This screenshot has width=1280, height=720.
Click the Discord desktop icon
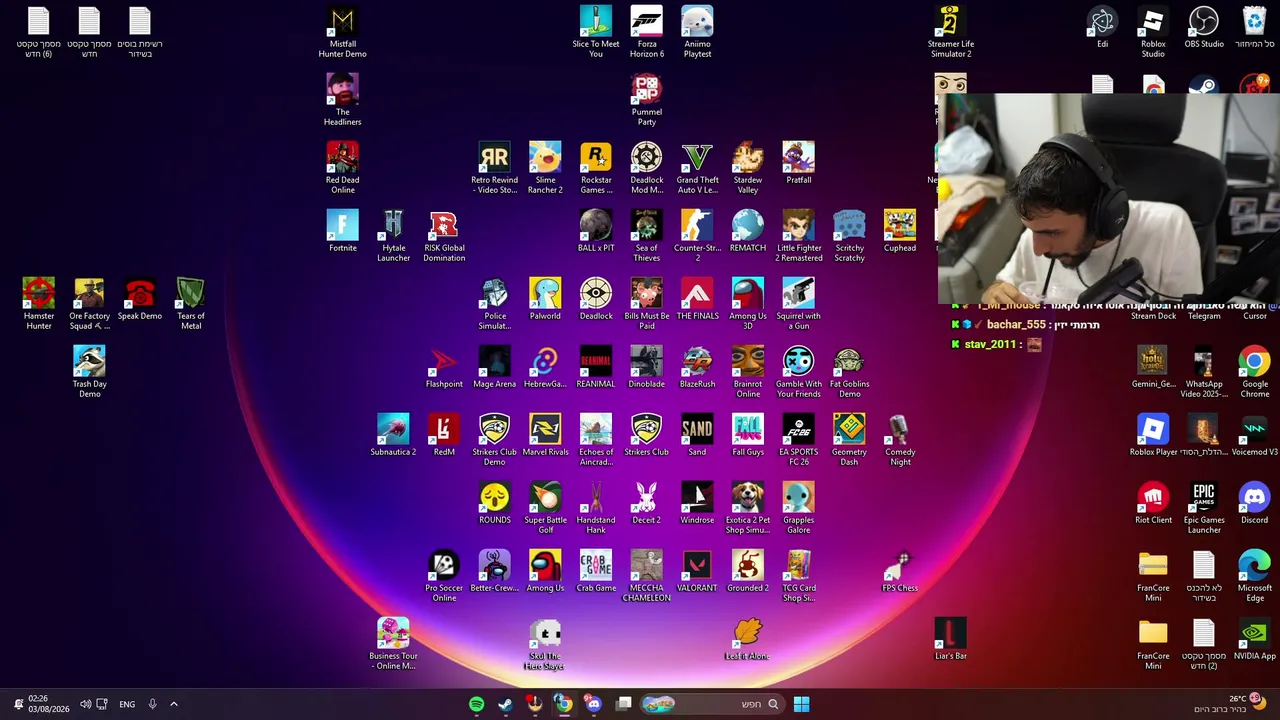(x=1254, y=504)
